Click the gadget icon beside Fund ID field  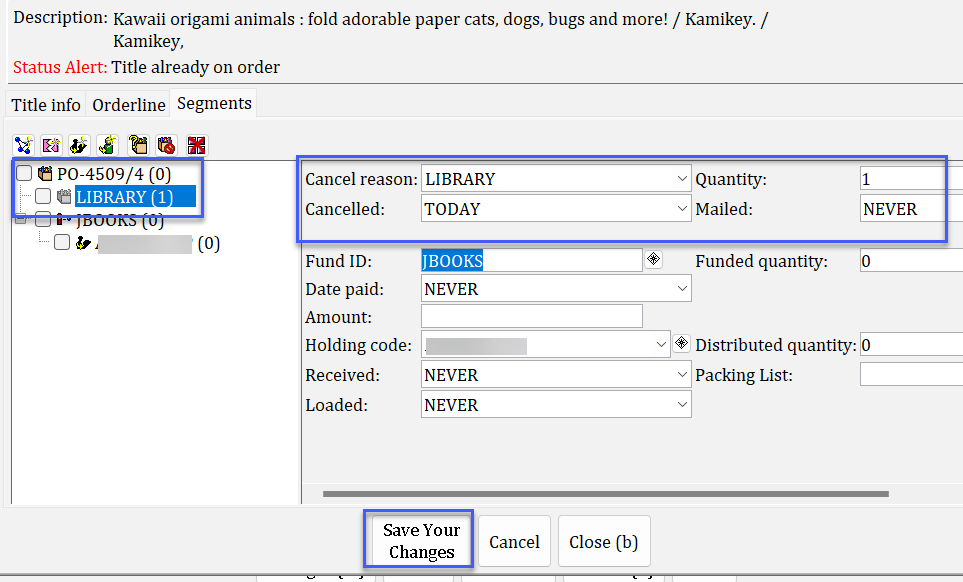click(x=653, y=260)
